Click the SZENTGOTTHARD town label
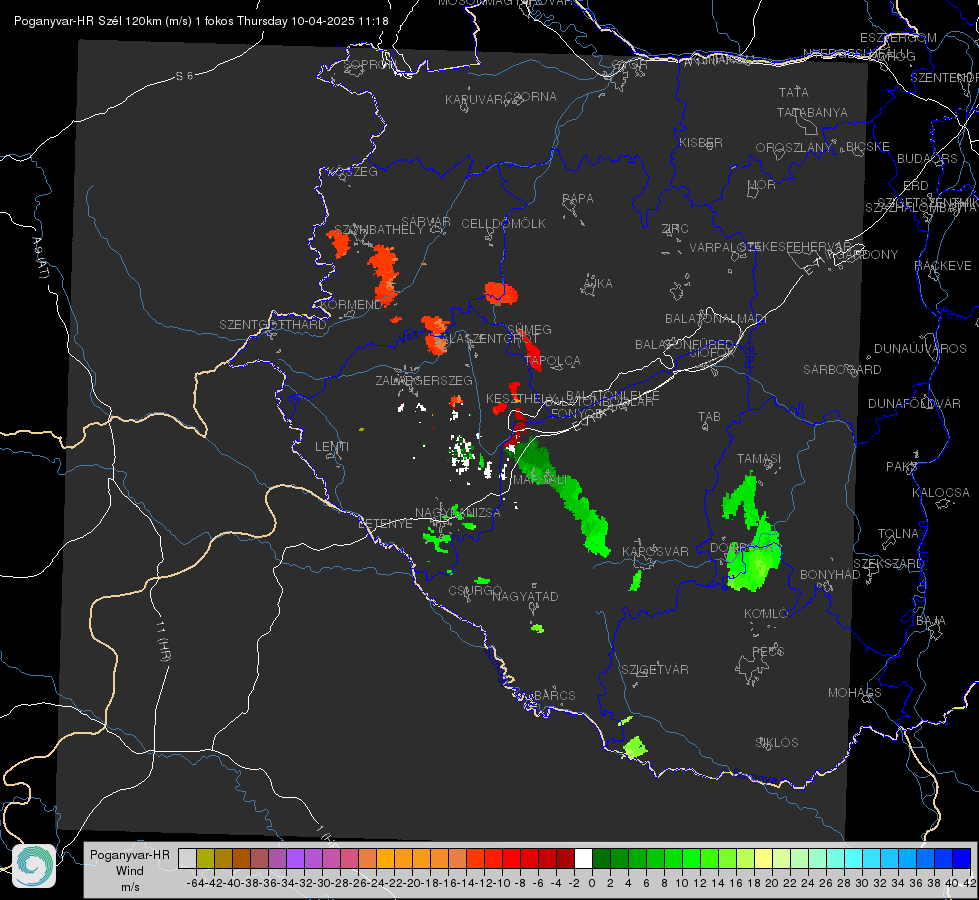The width and height of the screenshot is (979, 900). [273, 325]
